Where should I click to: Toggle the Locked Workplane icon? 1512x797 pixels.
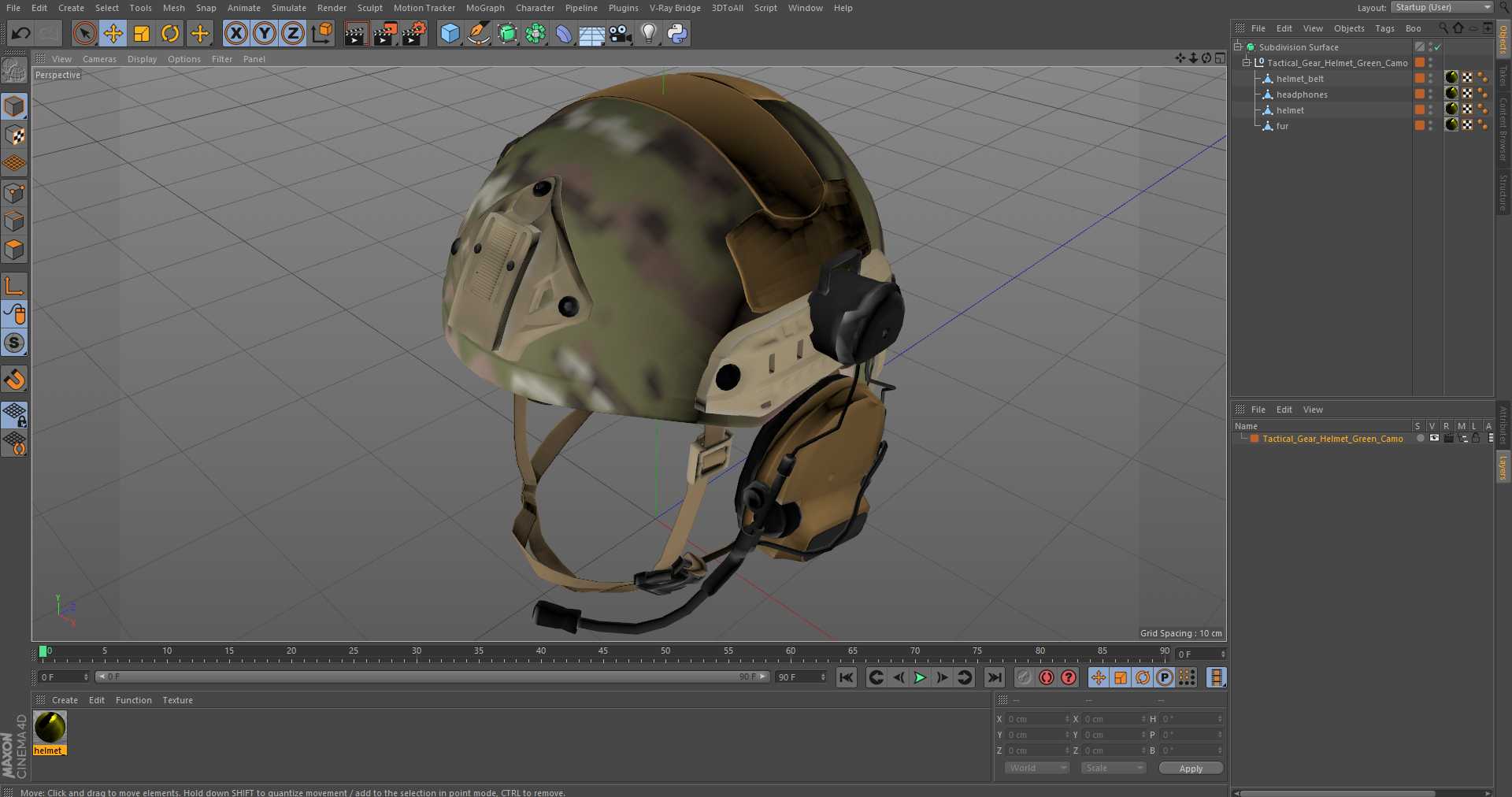coord(14,414)
